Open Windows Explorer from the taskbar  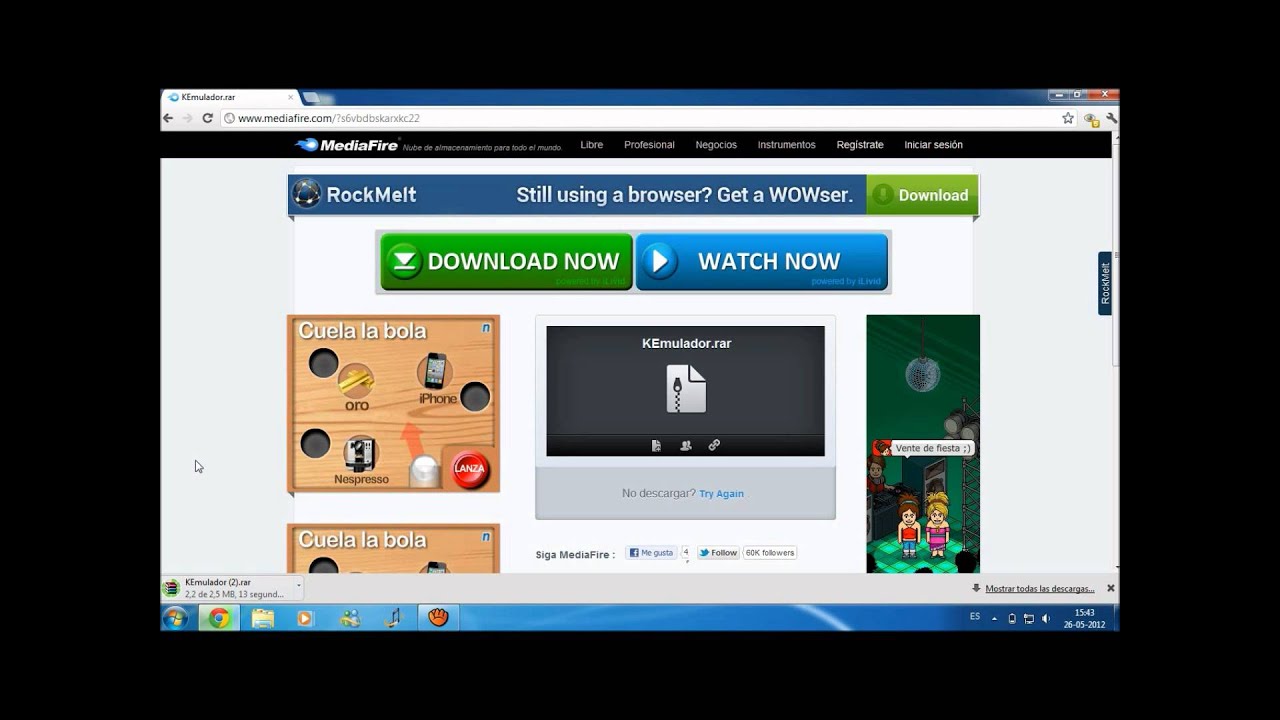tap(263, 618)
